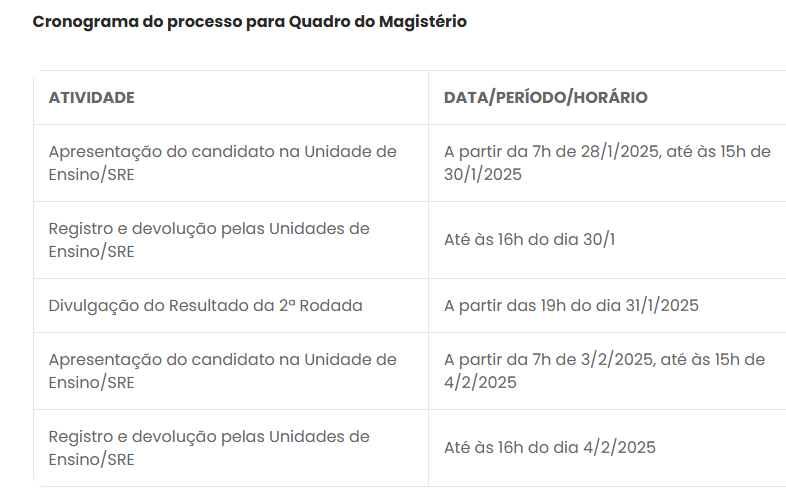The image size is (786, 502).
Task: Select the Apresentação do candidato cell for 28/1/2025
Action: pos(222,163)
